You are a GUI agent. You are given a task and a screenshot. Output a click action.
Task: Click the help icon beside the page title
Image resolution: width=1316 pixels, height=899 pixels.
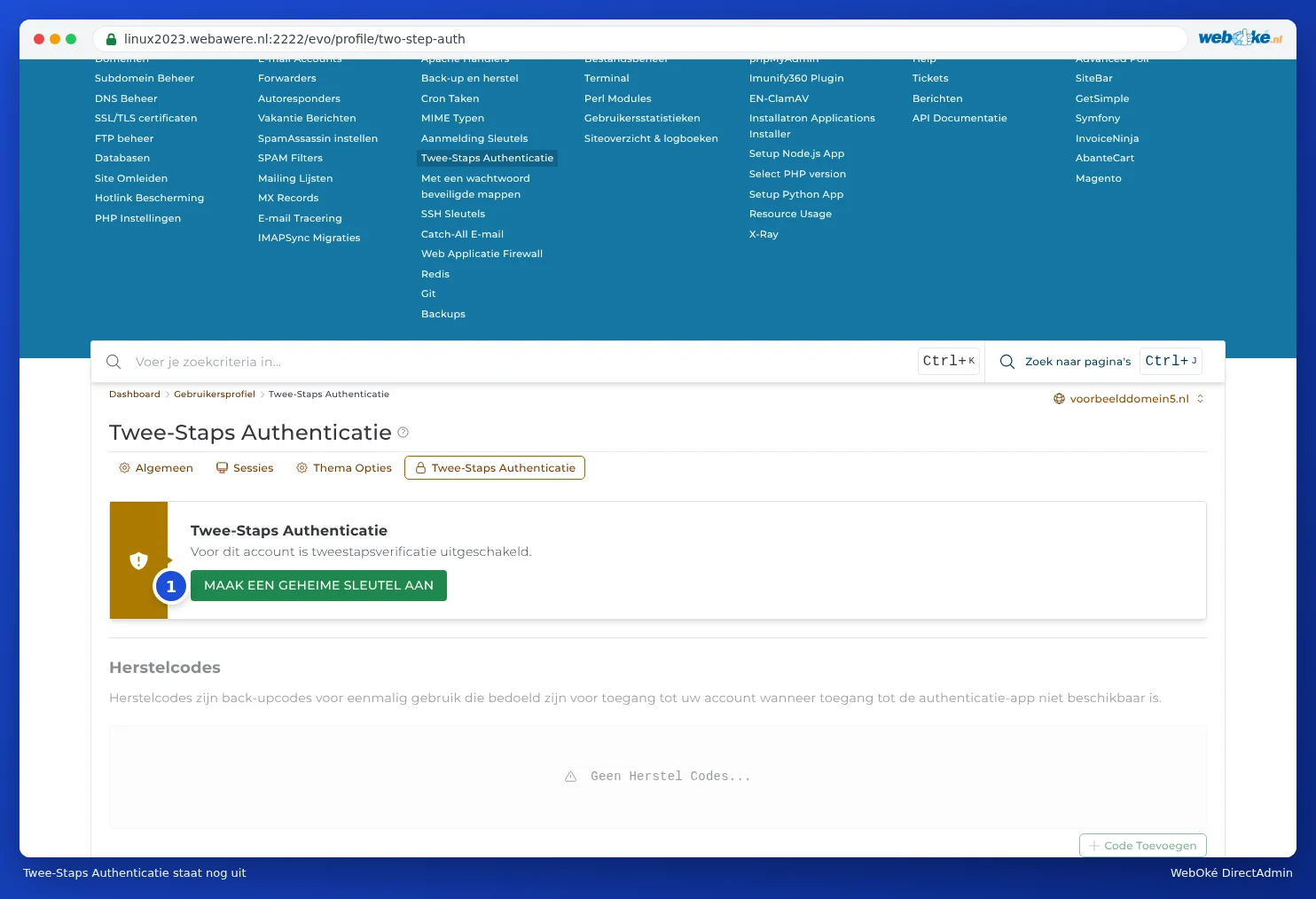[403, 433]
